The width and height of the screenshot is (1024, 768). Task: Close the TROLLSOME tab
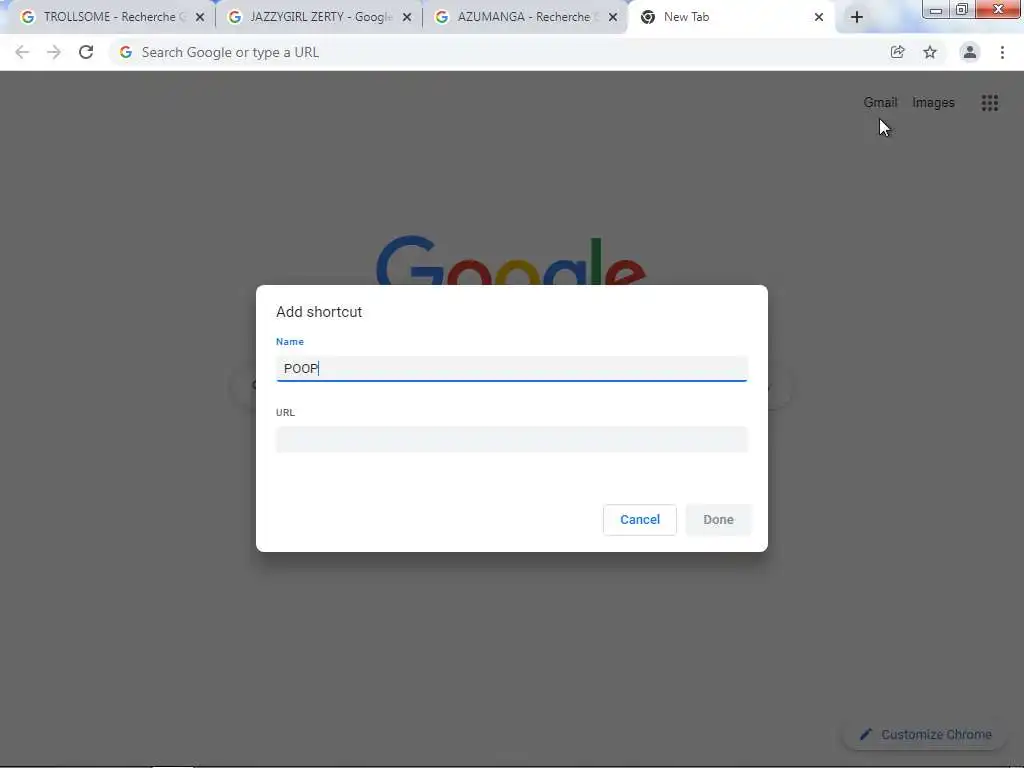(x=200, y=17)
